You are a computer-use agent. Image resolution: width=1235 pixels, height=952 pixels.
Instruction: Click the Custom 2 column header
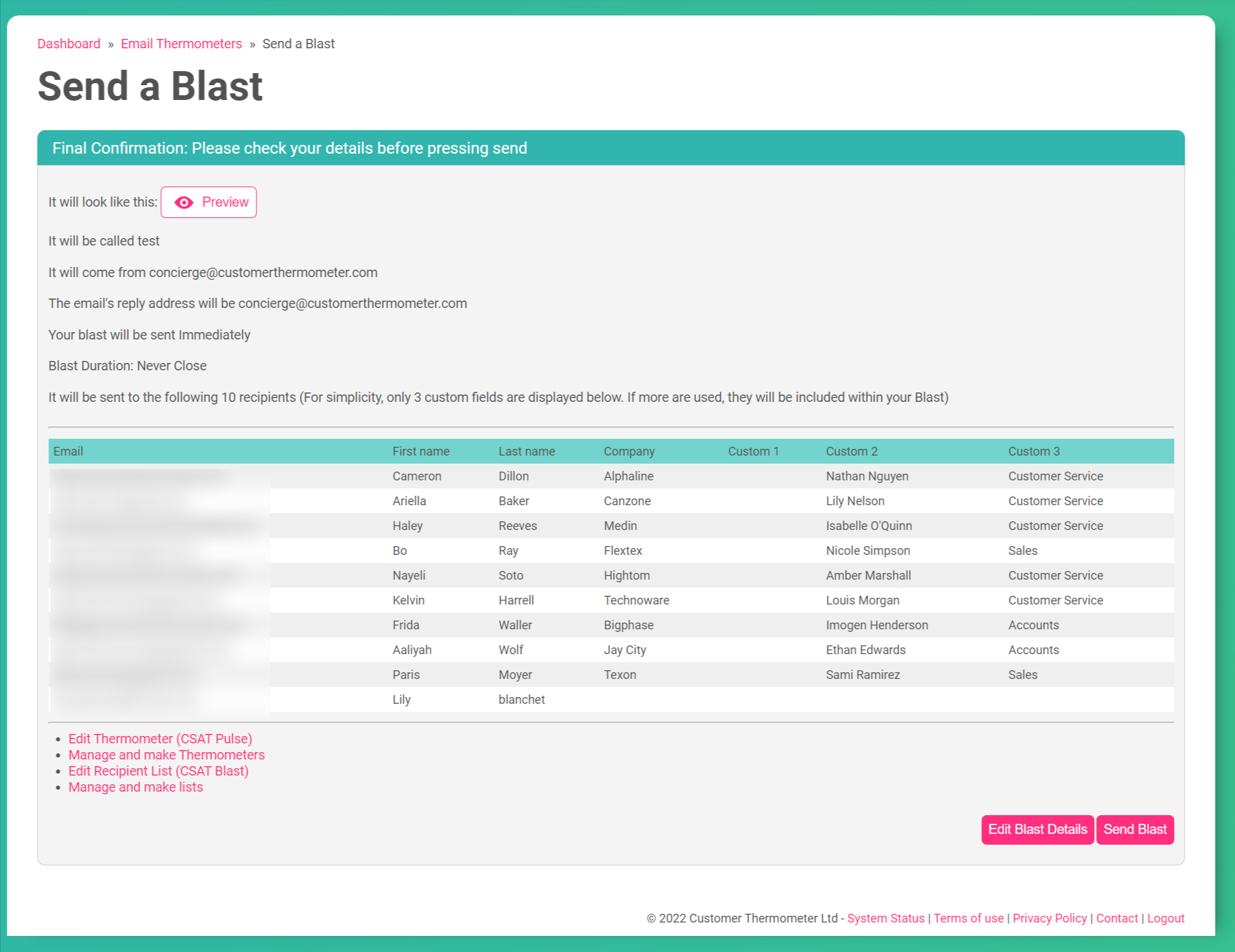click(x=852, y=452)
